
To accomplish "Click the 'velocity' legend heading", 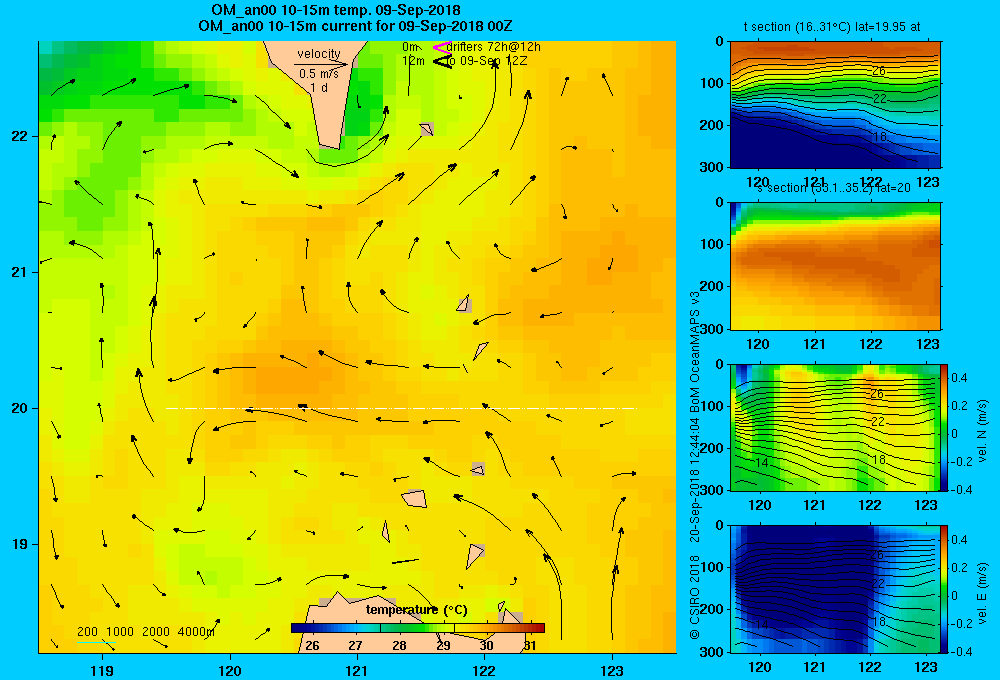I will (319, 54).
